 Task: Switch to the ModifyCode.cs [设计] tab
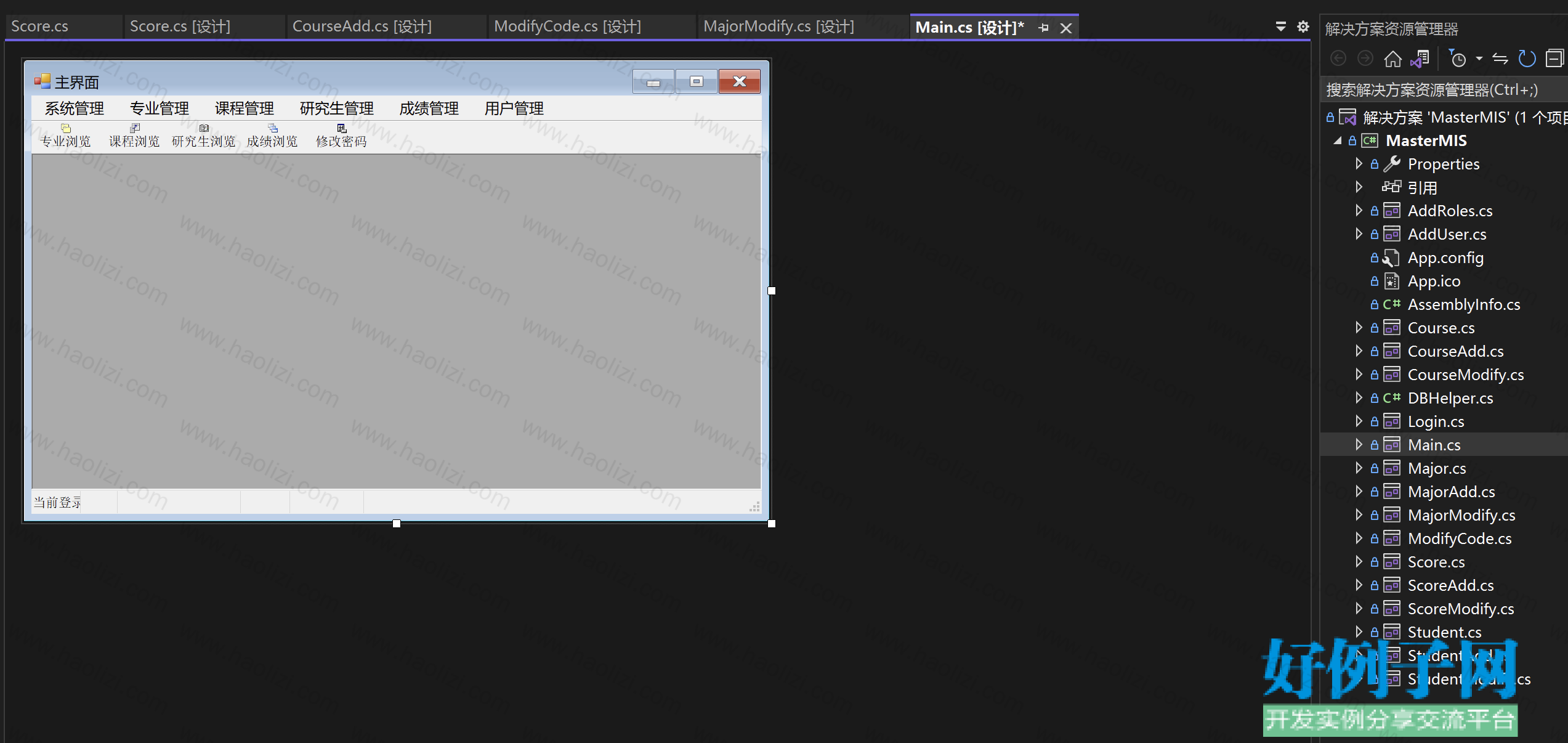592,26
